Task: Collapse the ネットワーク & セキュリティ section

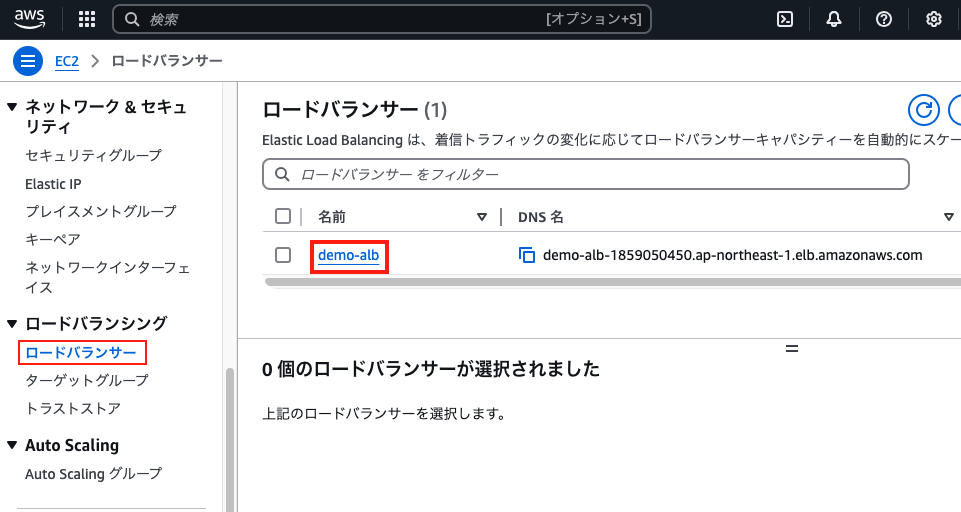Action: [12, 107]
